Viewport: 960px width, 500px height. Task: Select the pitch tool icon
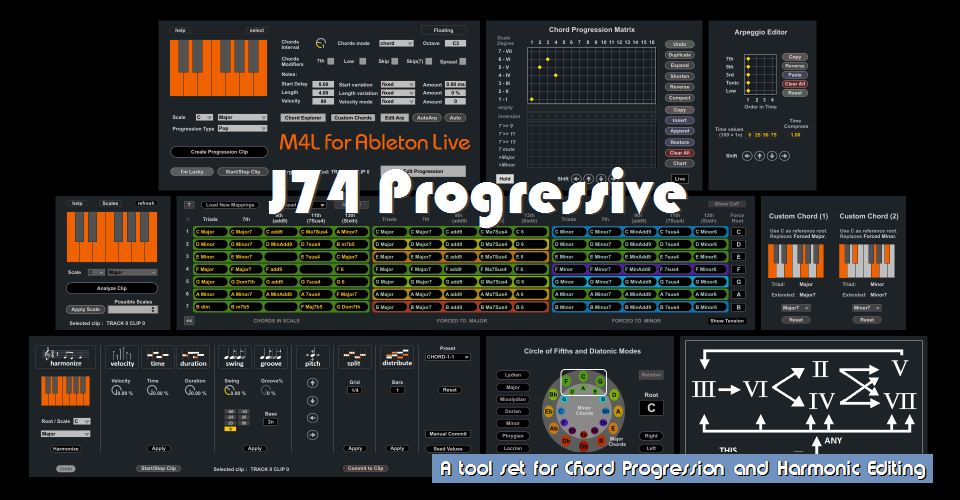pyautogui.click(x=312, y=357)
